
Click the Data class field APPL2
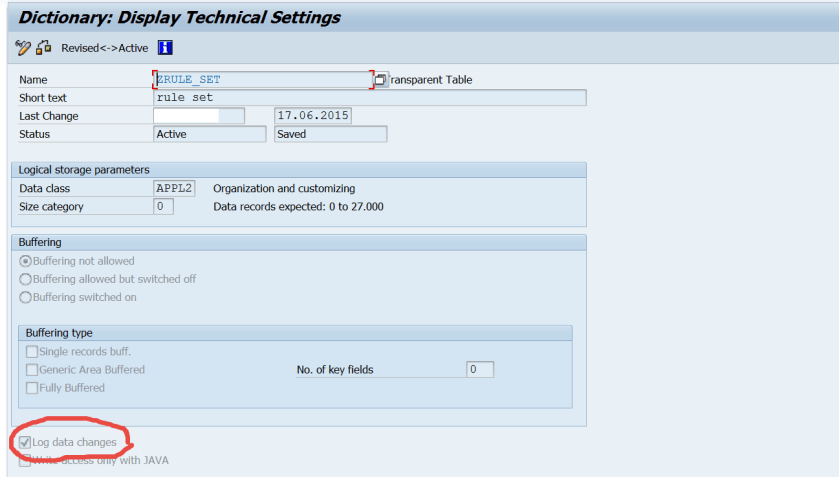[x=174, y=188]
